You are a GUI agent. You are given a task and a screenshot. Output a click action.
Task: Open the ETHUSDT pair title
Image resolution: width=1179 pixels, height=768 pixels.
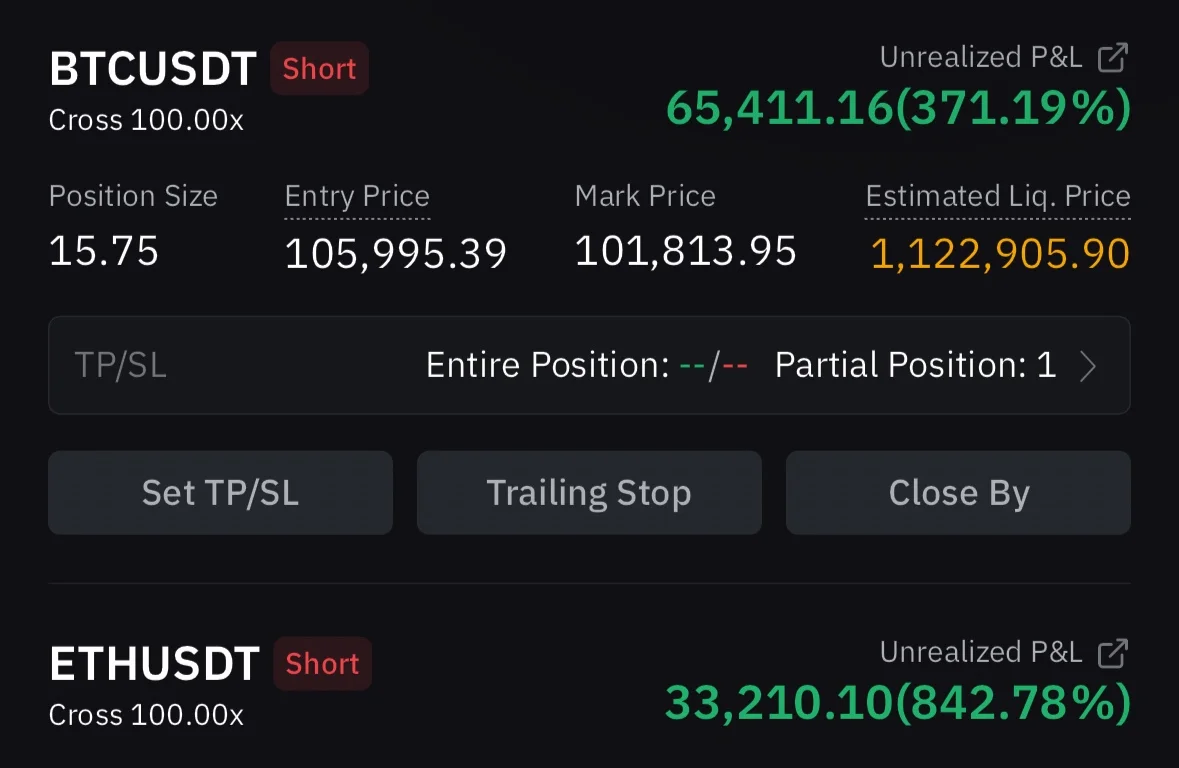pos(154,664)
